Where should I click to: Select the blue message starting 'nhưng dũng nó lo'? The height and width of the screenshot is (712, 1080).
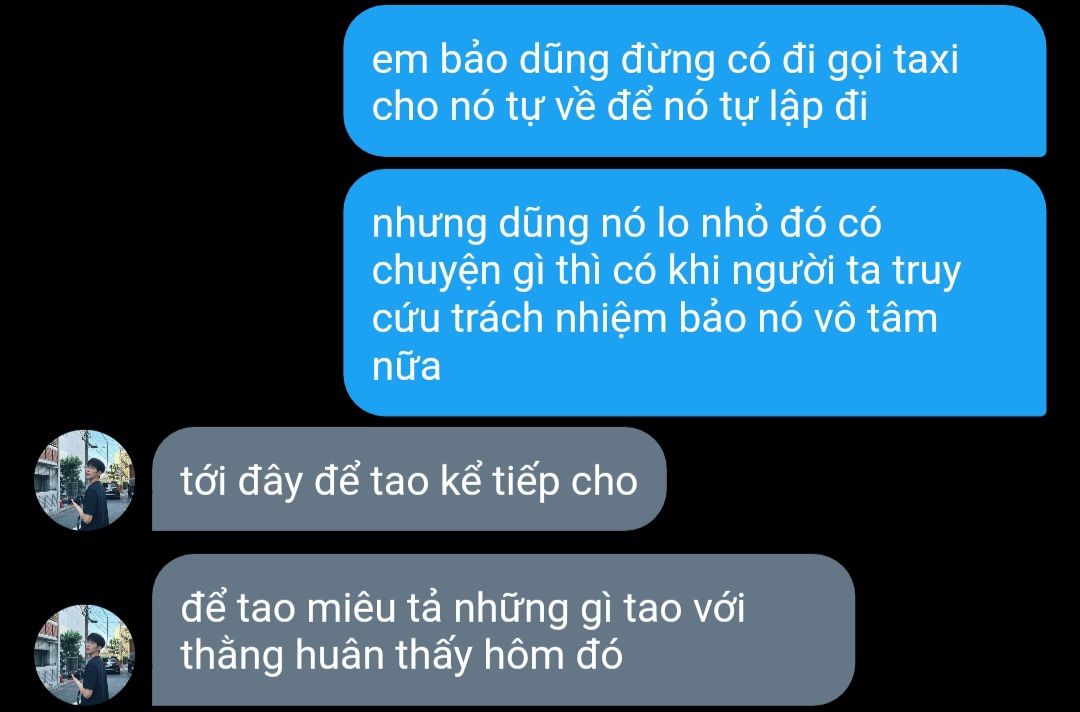click(695, 293)
